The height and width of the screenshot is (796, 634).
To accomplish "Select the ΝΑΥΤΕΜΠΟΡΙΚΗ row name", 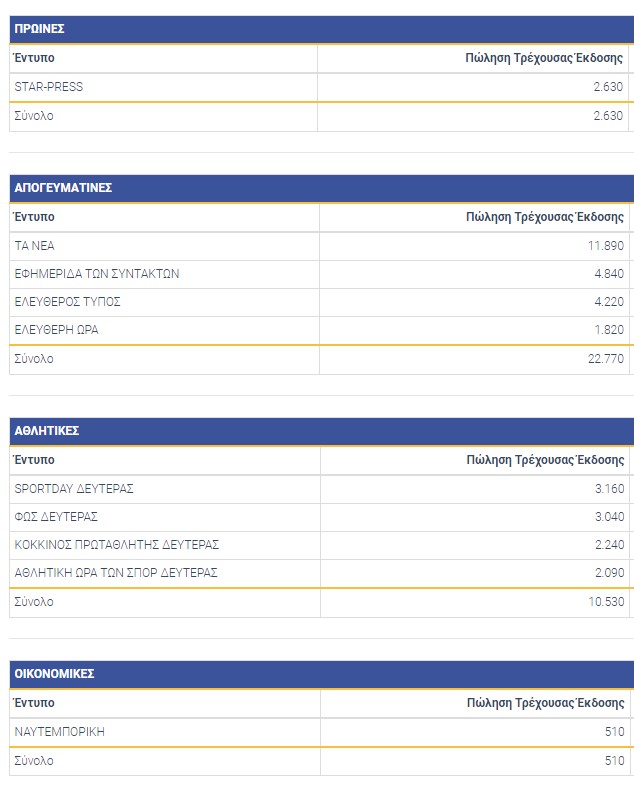I will (x=60, y=732).
